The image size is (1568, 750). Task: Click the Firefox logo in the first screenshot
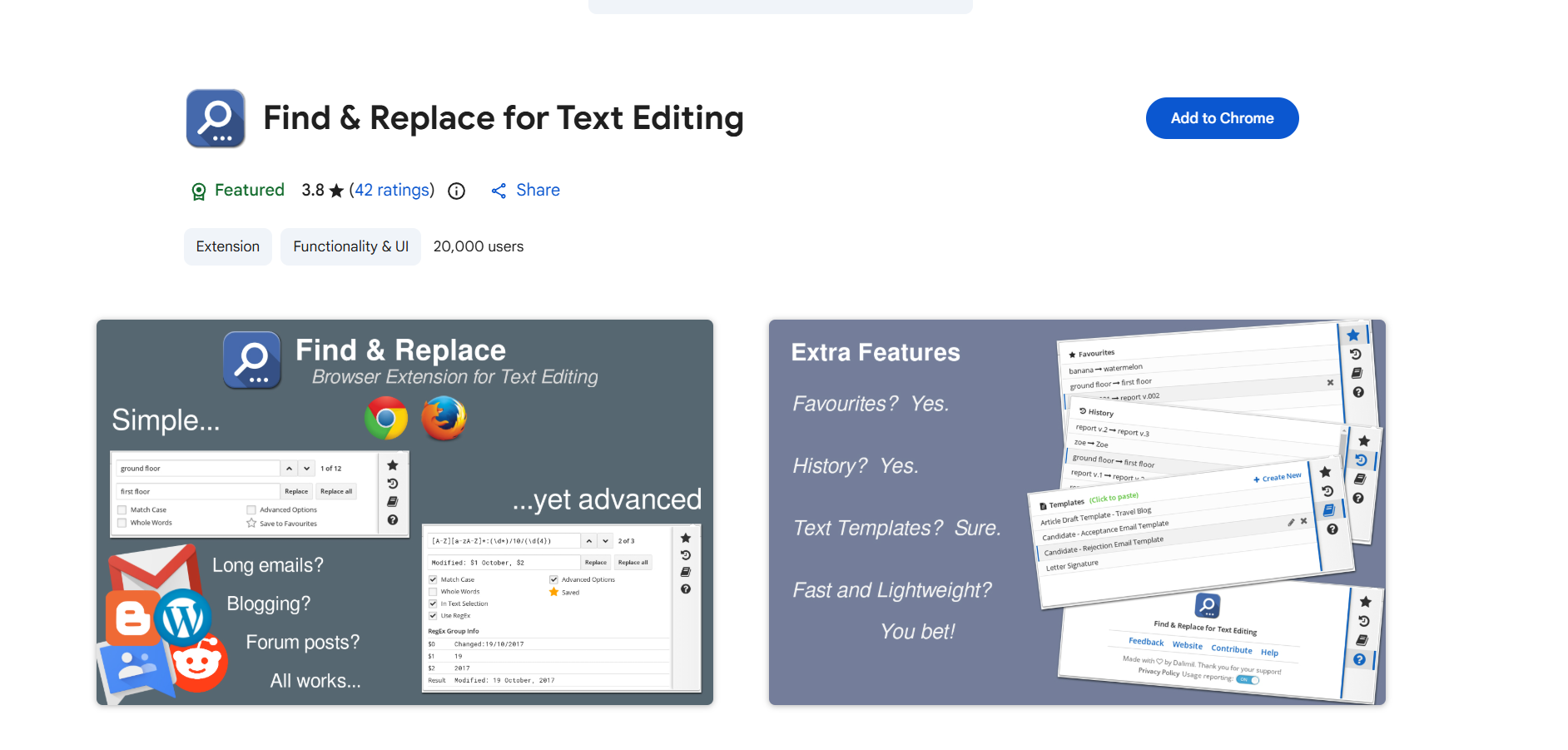(444, 418)
